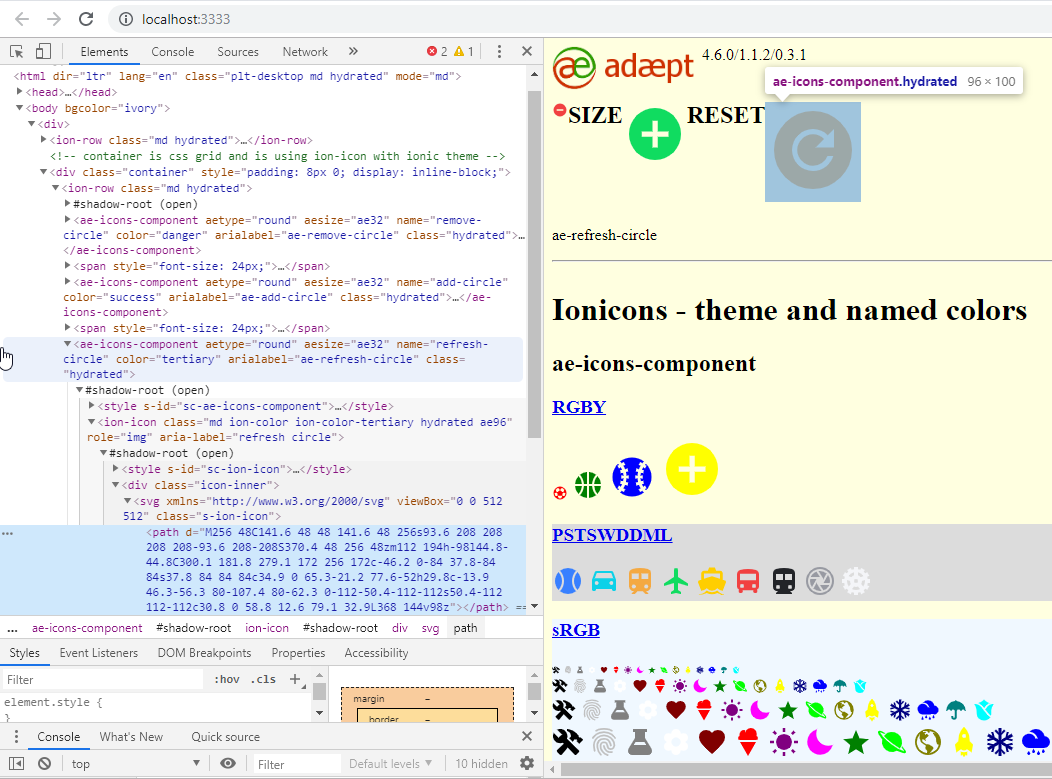View site information icon beside localhost URL

point(125,19)
